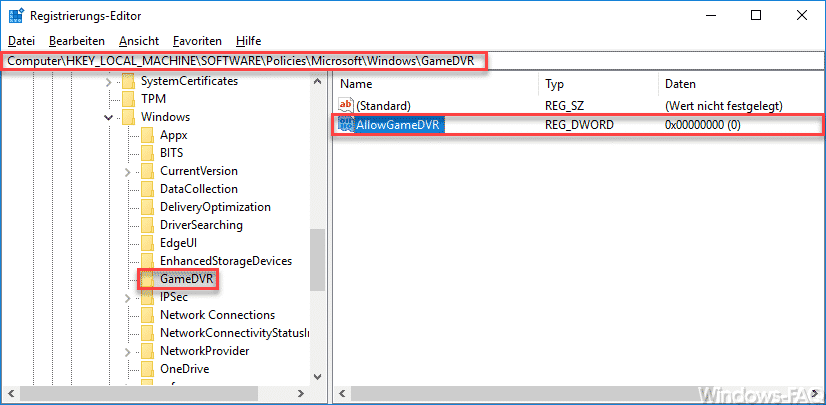Click values pane horizontal scroll left arrow
Screen dimensions: 826x405
click(x=343, y=393)
